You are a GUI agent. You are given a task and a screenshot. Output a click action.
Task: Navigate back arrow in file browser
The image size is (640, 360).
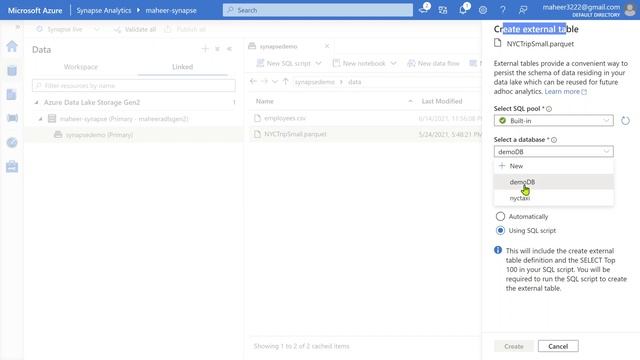[x=253, y=82]
